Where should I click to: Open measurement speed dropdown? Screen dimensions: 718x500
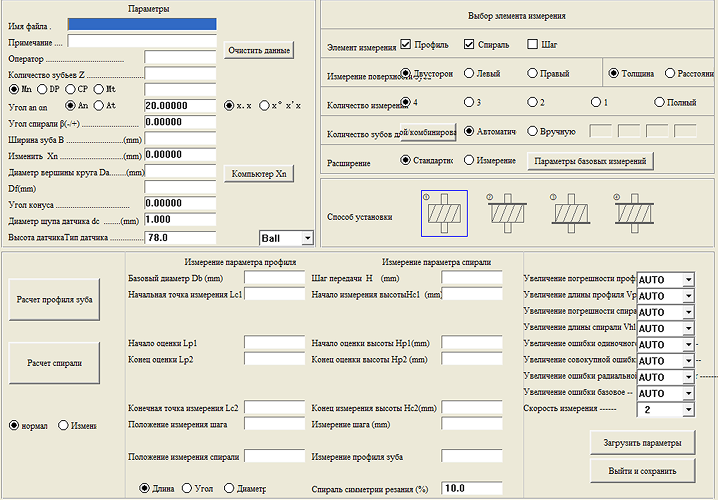688,409
